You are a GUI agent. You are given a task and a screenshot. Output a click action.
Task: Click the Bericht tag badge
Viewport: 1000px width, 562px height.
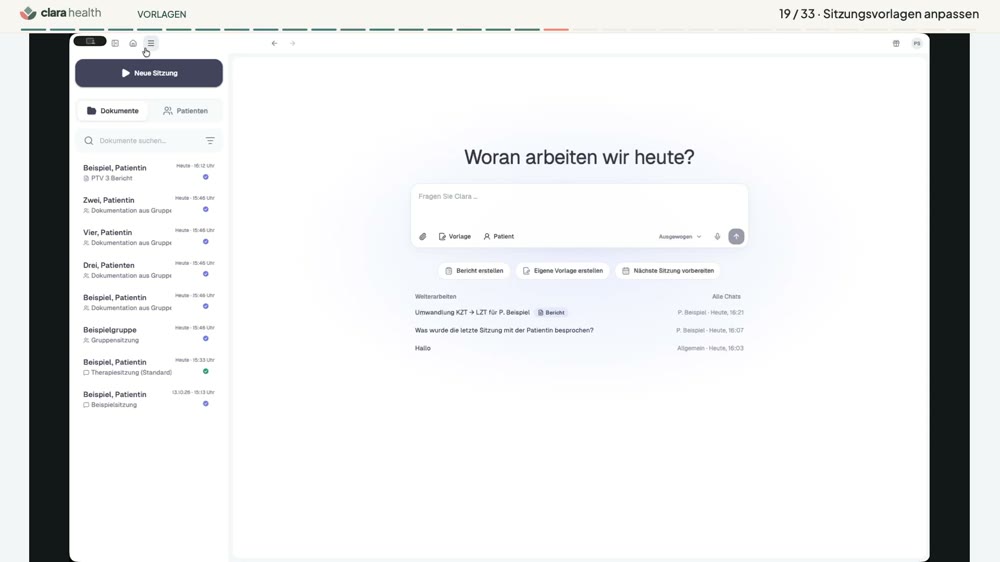click(552, 313)
